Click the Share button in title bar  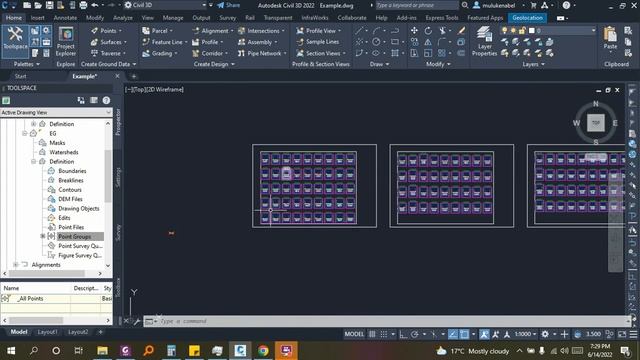pos(229,5)
